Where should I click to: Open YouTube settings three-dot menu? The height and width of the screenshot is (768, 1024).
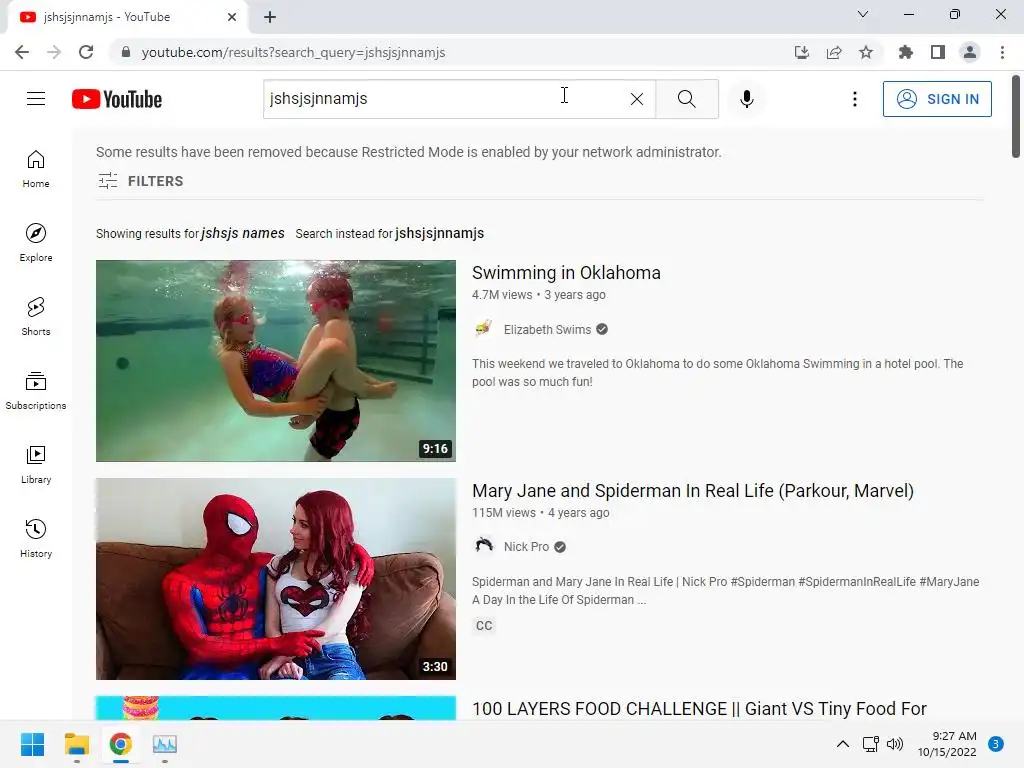coord(855,99)
